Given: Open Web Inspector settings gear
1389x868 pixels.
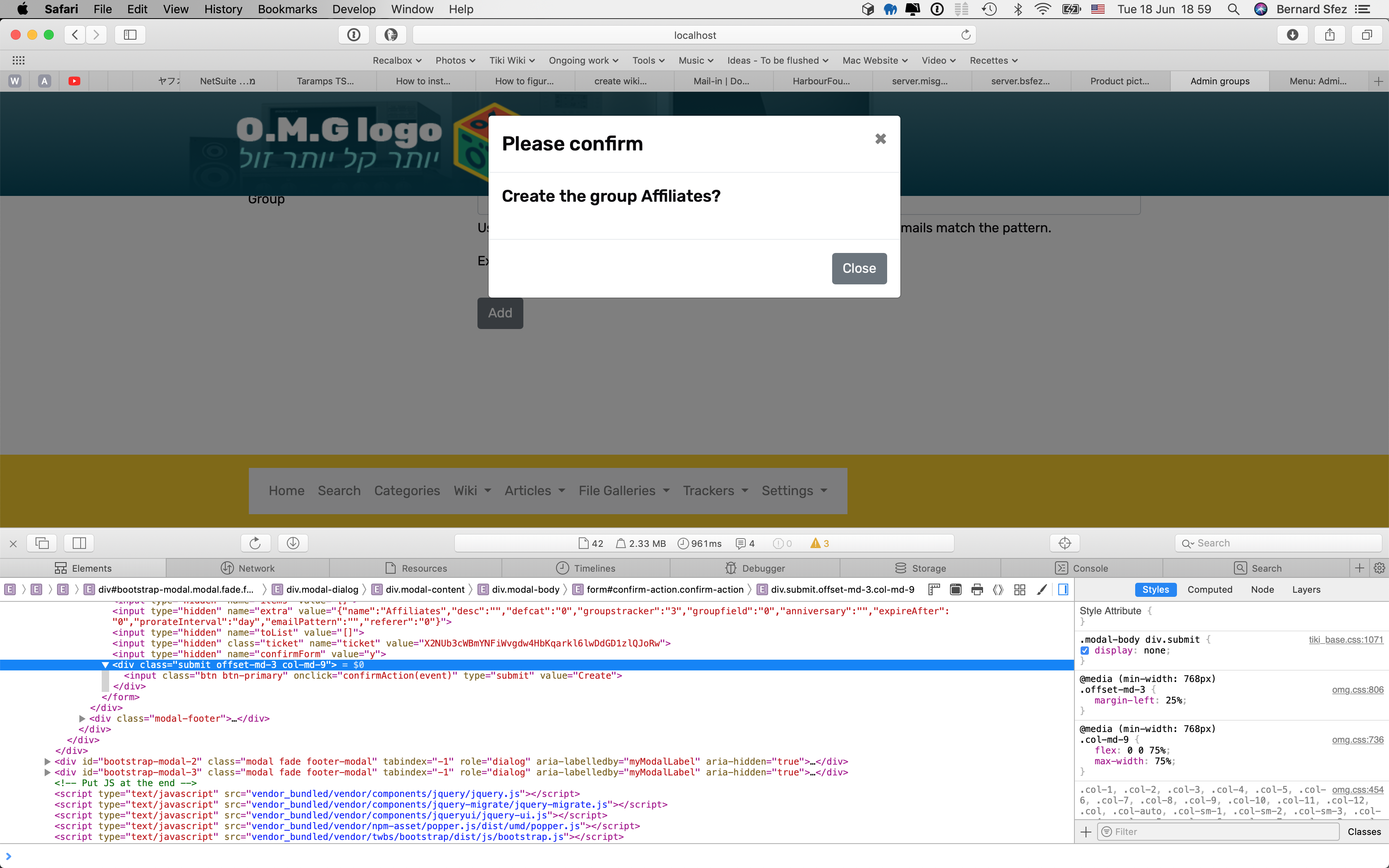Looking at the screenshot, I should pos(1380,568).
